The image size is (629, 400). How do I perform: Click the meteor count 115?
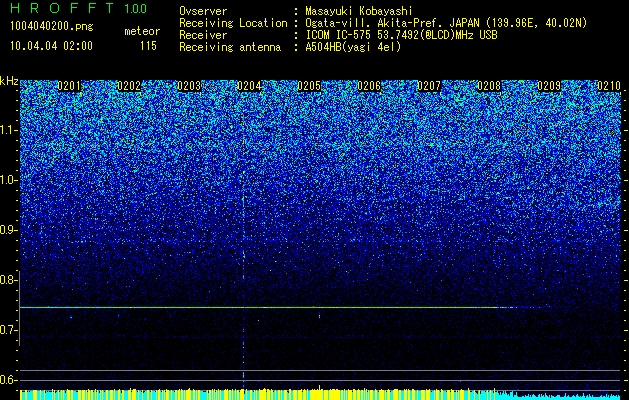[148, 46]
